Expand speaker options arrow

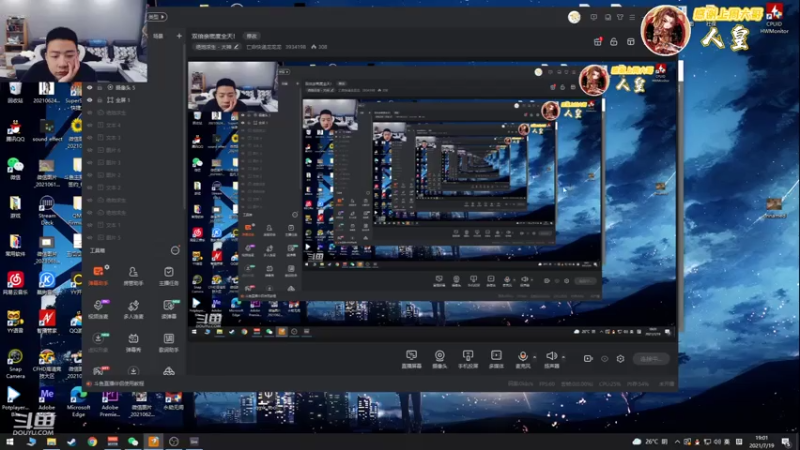click(563, 356)
